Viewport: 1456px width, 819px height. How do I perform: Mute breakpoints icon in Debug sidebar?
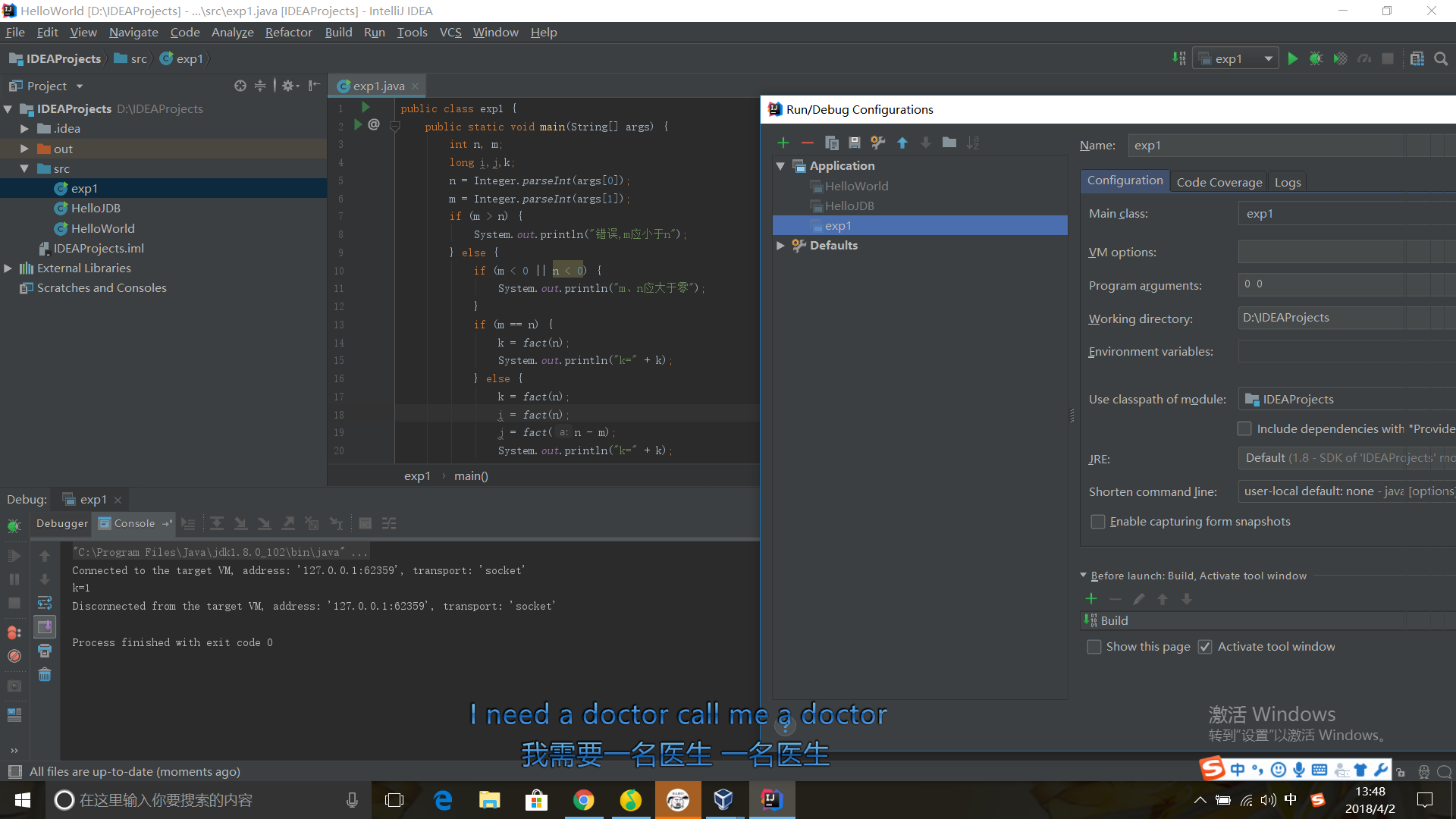(14, 656)
